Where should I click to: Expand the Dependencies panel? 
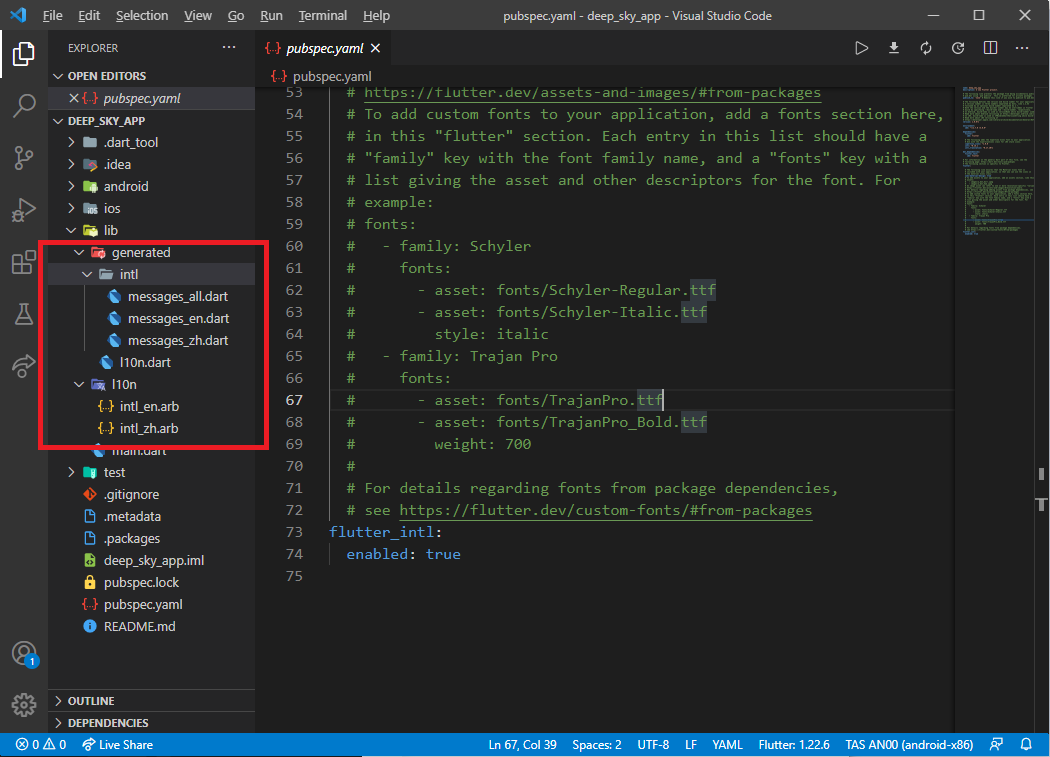click(151, 723)
